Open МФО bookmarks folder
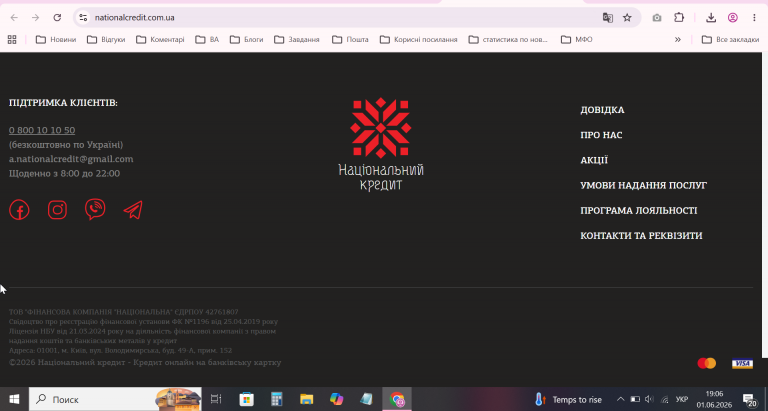The width and height of the screenshot is (768, 411). (x=576, y=40)
